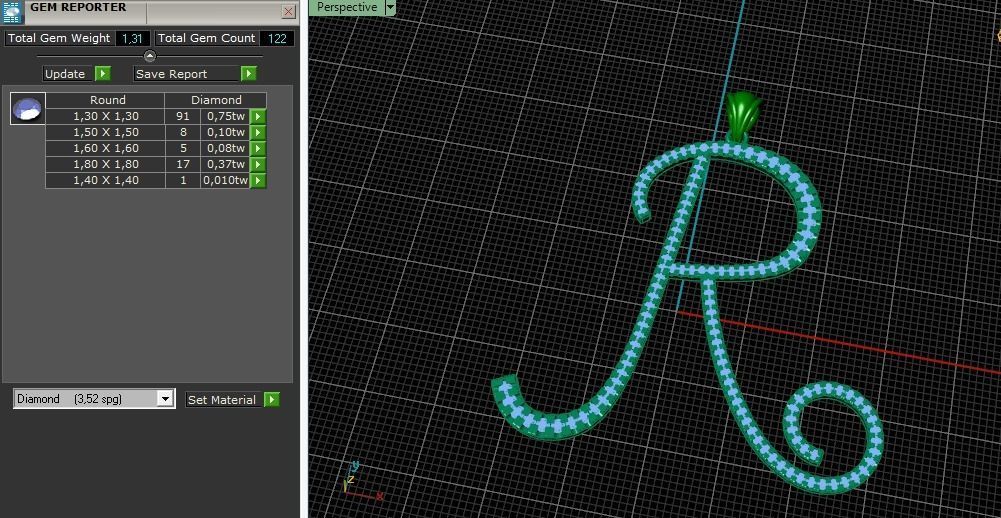Click the Update green arrow button

103,73
